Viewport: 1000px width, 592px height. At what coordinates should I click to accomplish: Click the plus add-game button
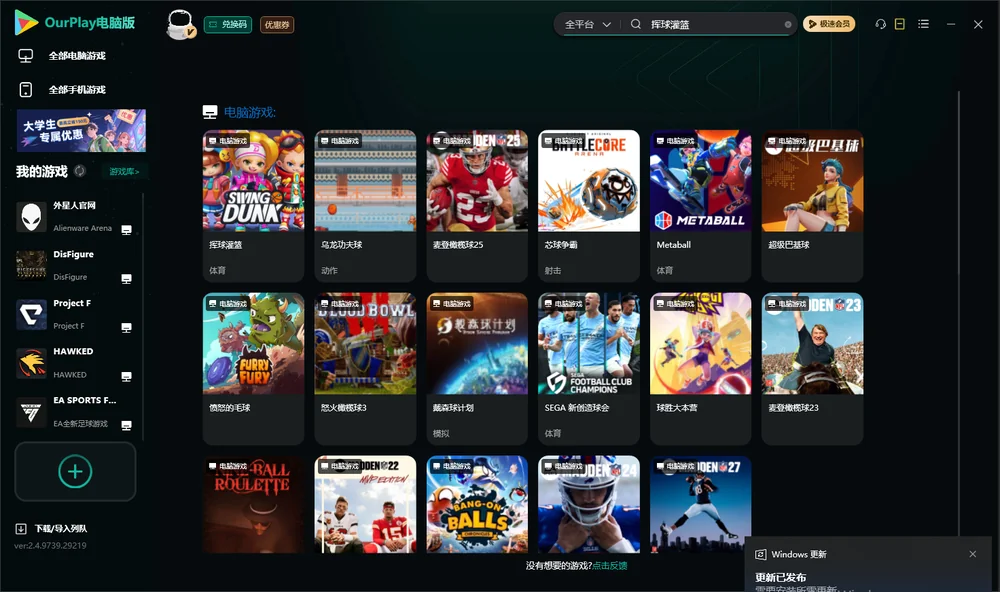75,472
